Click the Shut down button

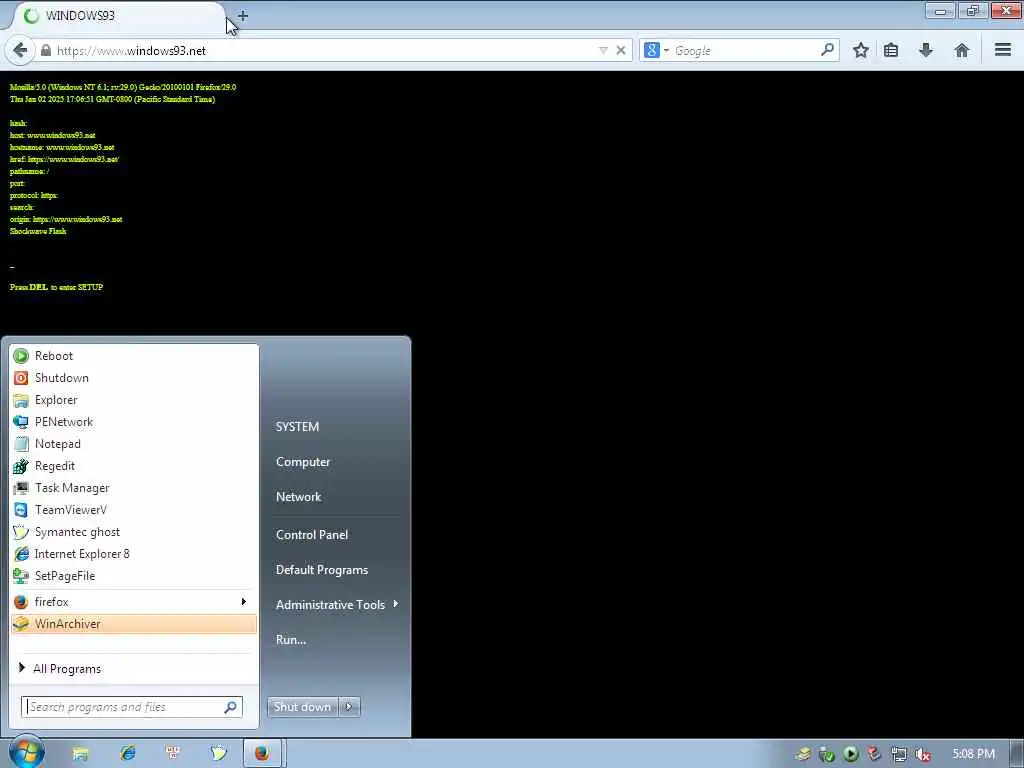click(302, 707)
